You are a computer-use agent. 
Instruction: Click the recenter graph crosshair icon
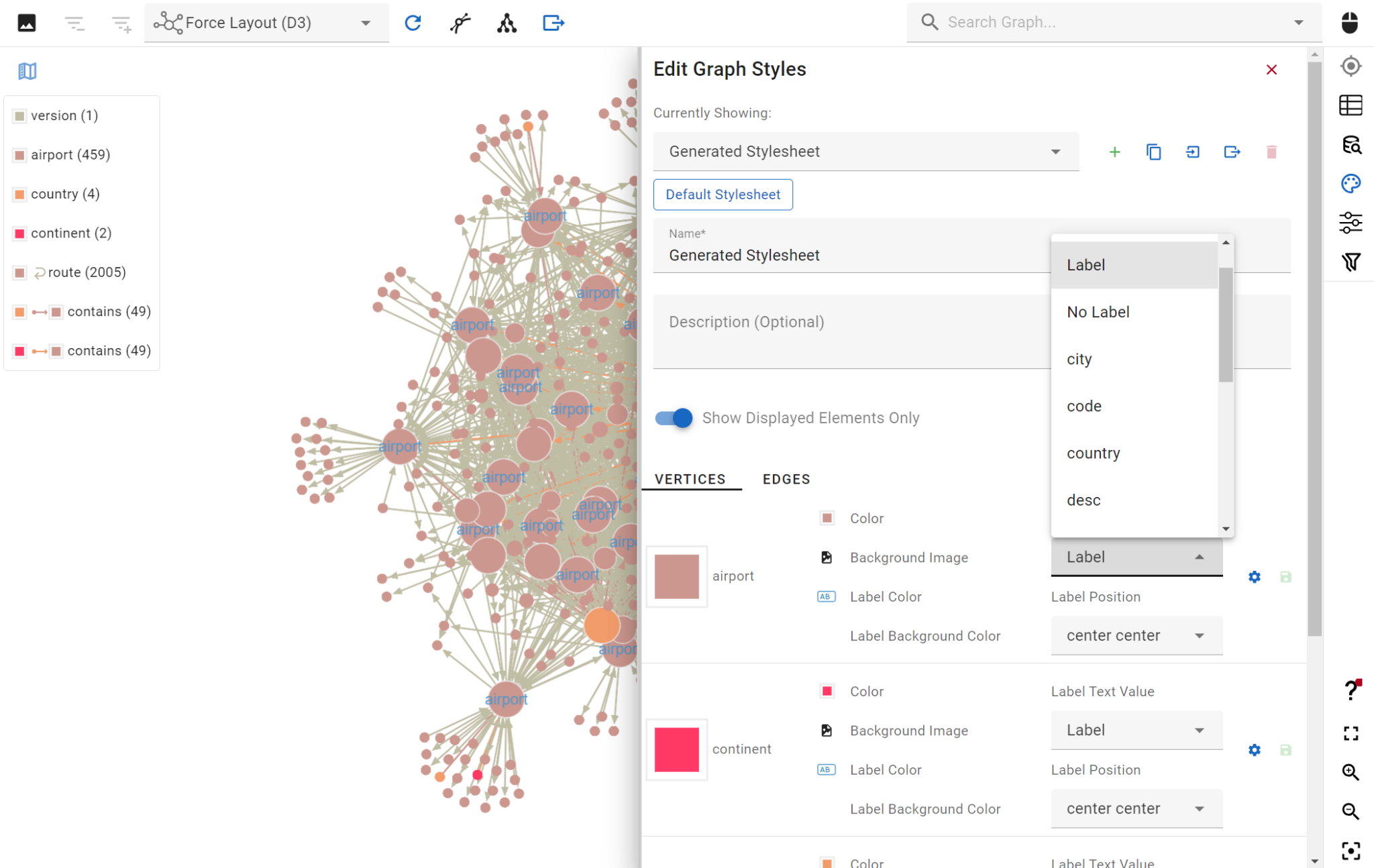pos(1351,66)
